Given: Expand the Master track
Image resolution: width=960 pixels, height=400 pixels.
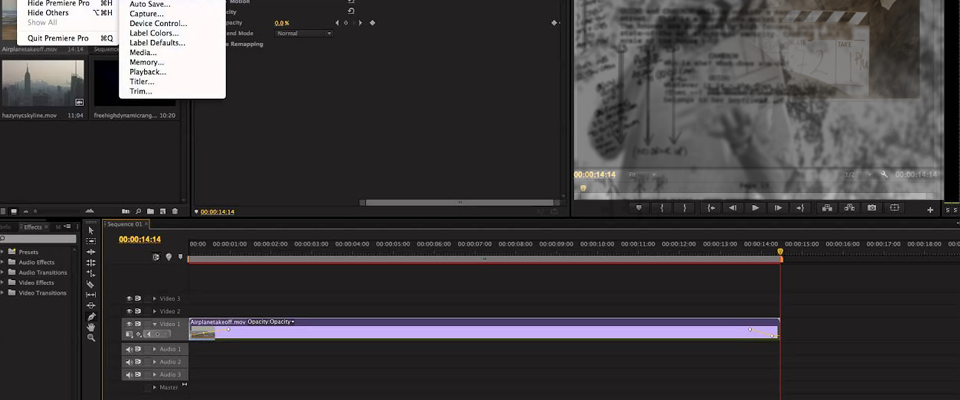Looking at the screenshot, I should (154, 388).
